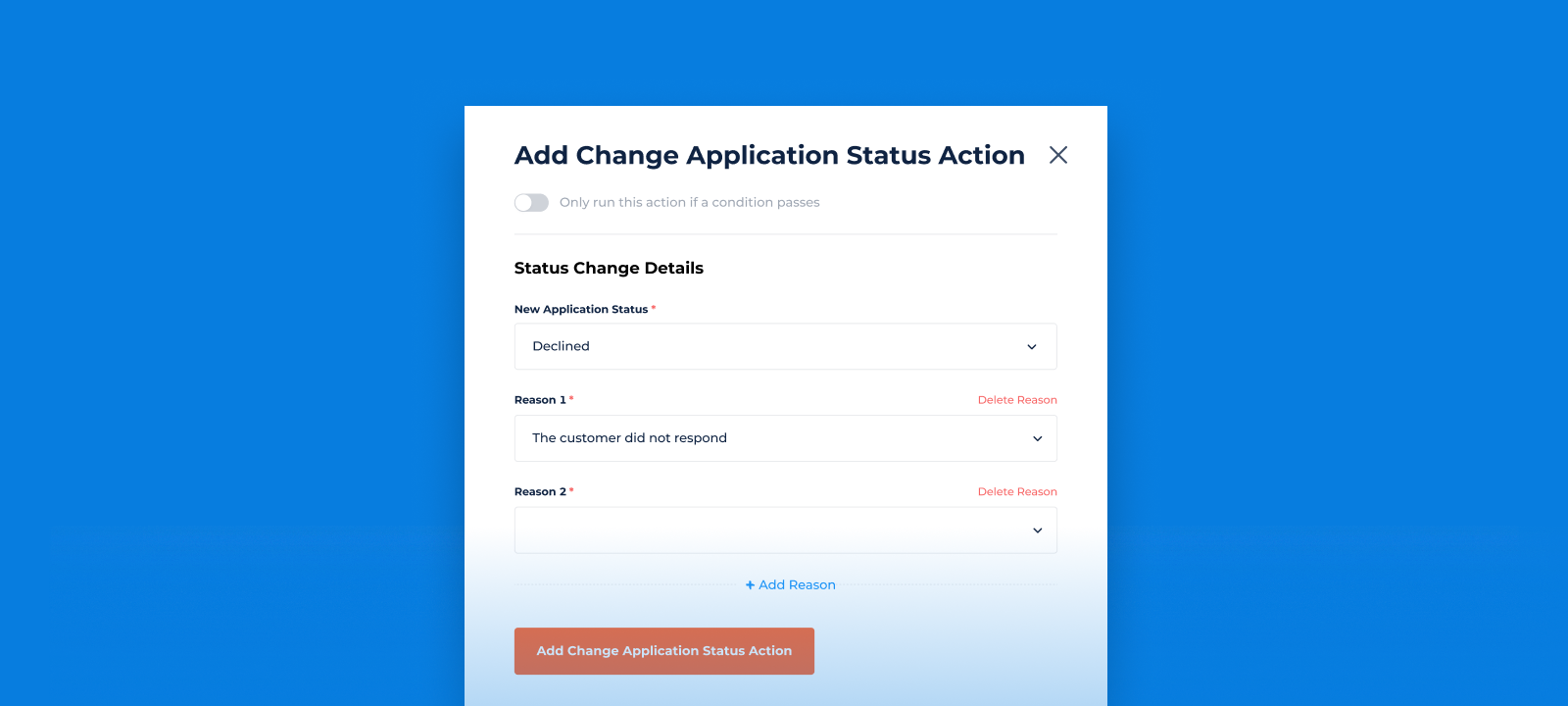1568x706 pixels.
Task: Enable the condition passes toggle switch
Action: click(531, 203)
